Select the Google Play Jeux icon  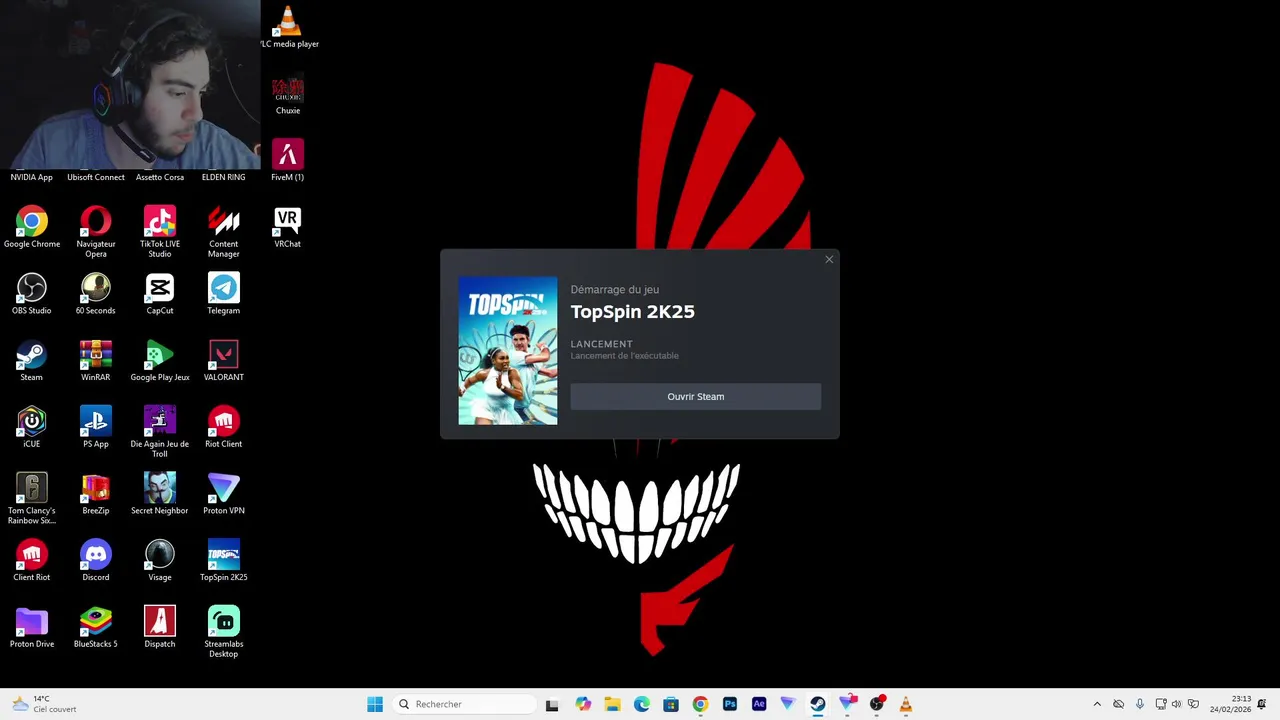(x=160, y=360)
